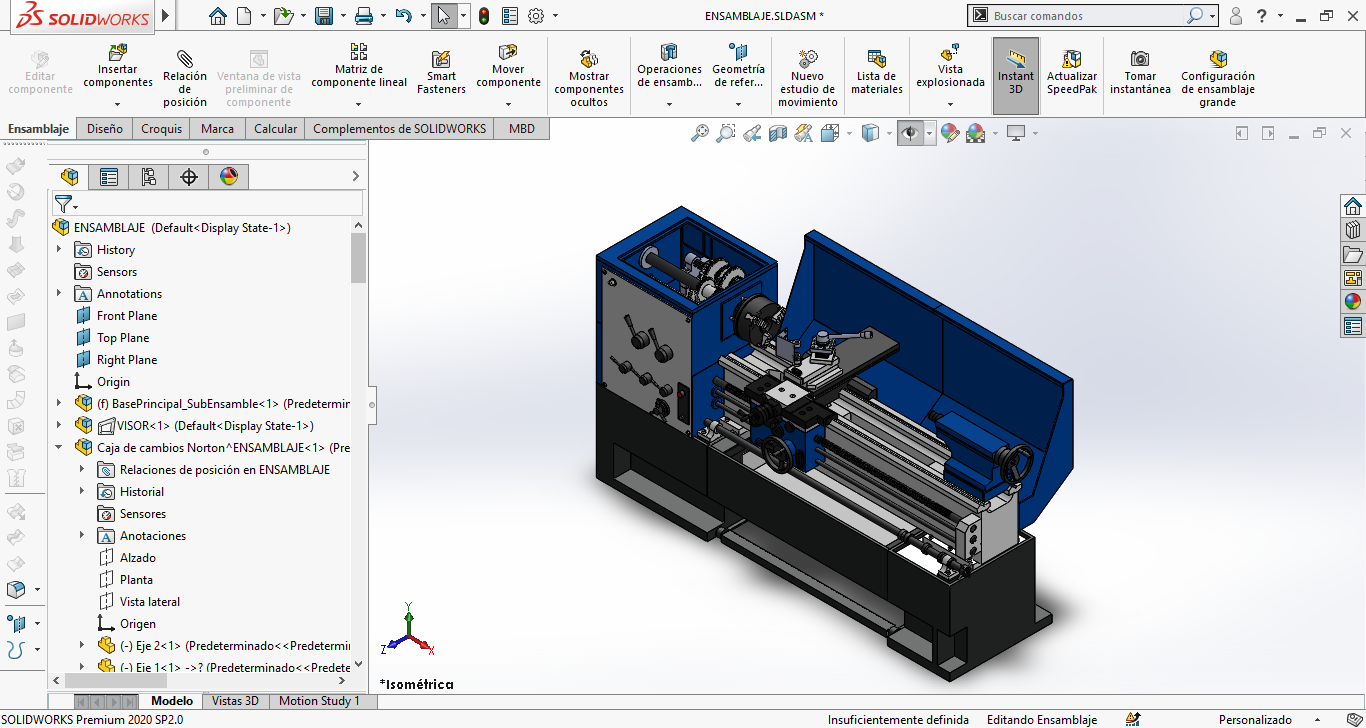Click the Undo icon

403,16
